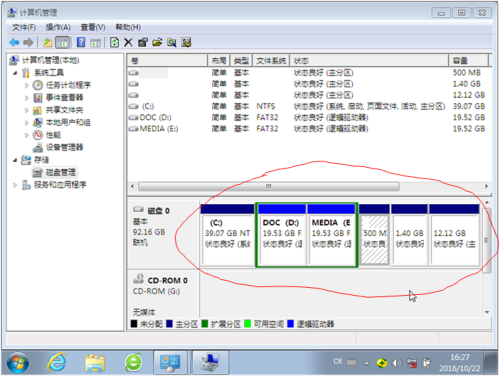Open Windows Explorer folder taskbar icon
Image resolution: width=500 pixels, height=376 pixels.
(x=95, y=363)
